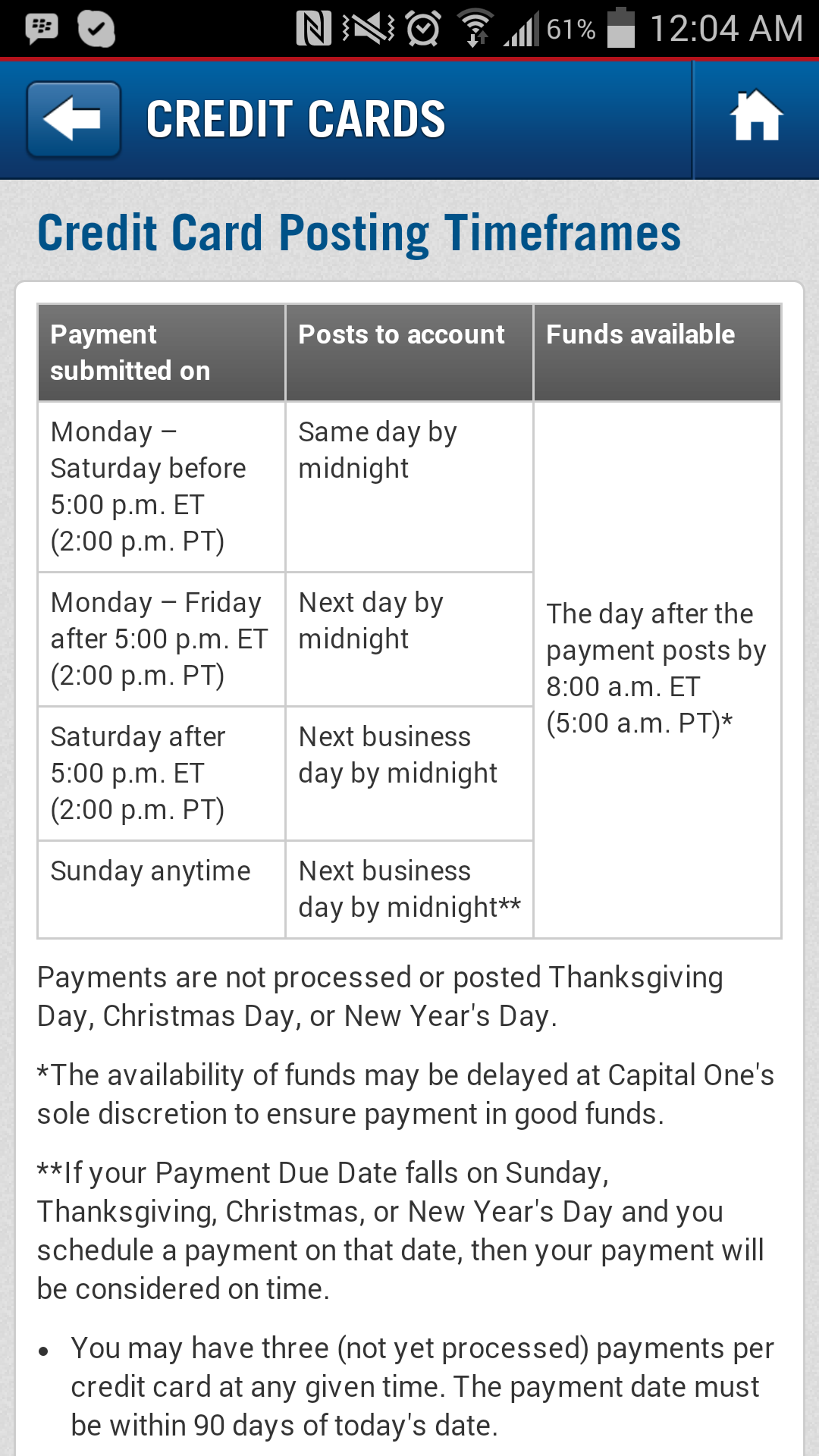Tap the NFC status icon
The image size is (819, 1456).
pos(313,29)
